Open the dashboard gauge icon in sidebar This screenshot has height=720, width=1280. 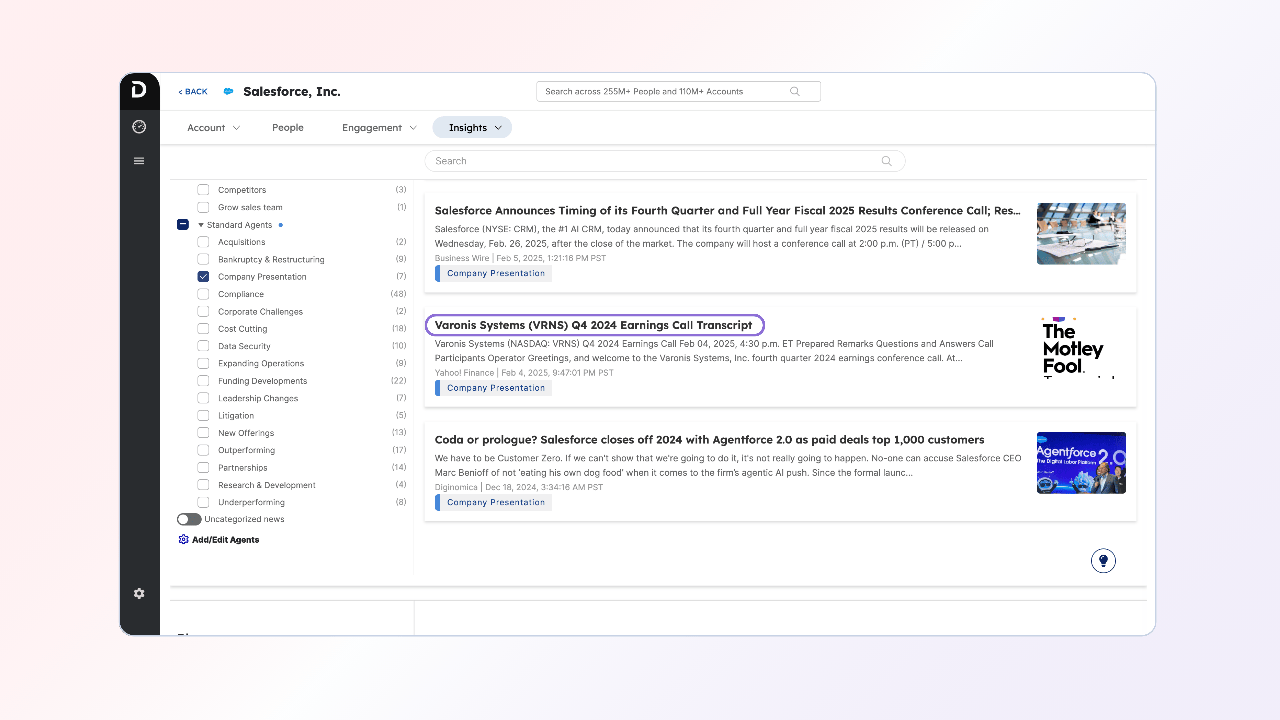[139, 127]
